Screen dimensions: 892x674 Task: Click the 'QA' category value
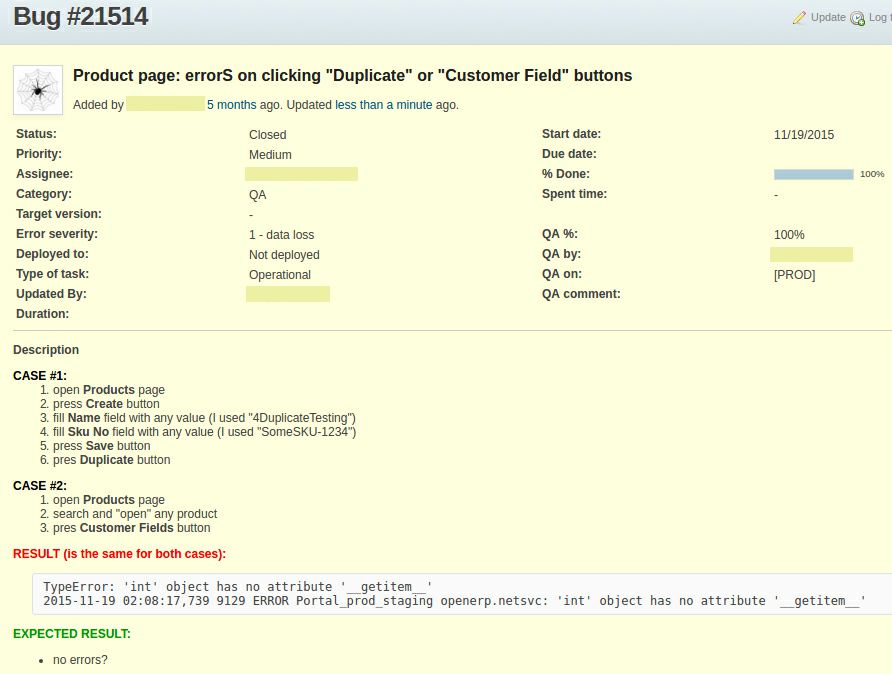point(258,195)
